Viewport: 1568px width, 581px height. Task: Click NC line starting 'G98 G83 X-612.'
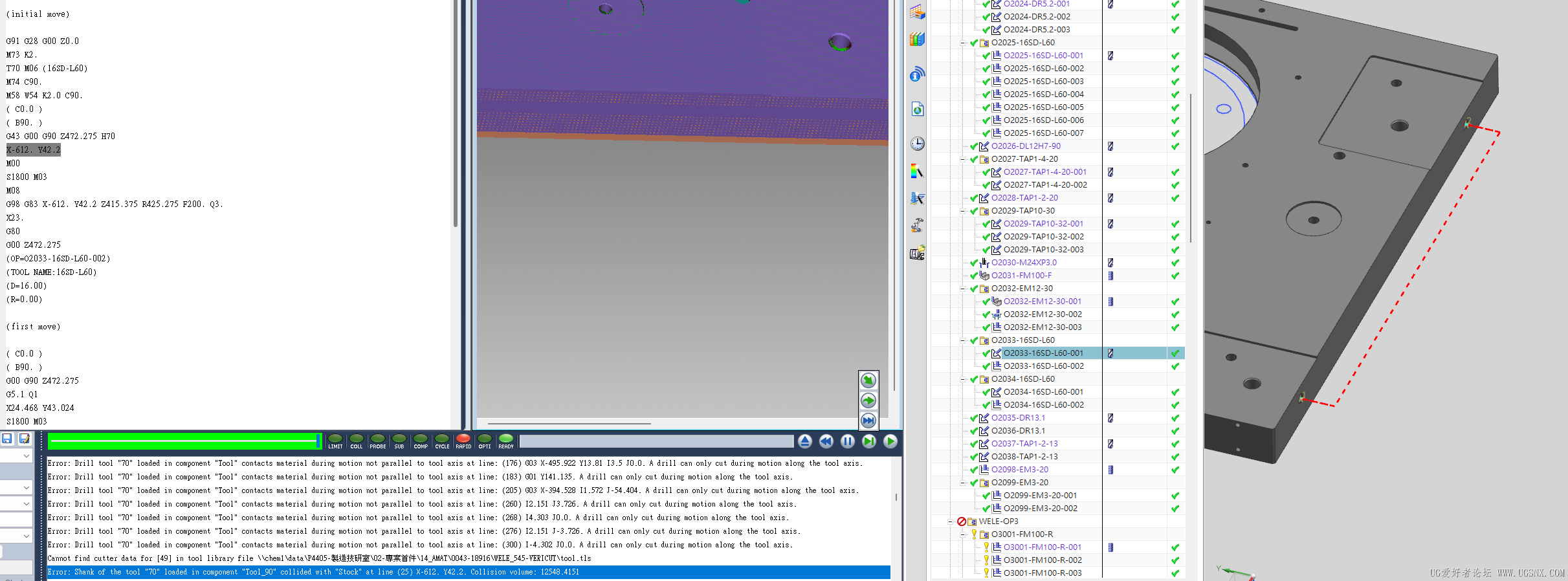[x=115, y=204]
